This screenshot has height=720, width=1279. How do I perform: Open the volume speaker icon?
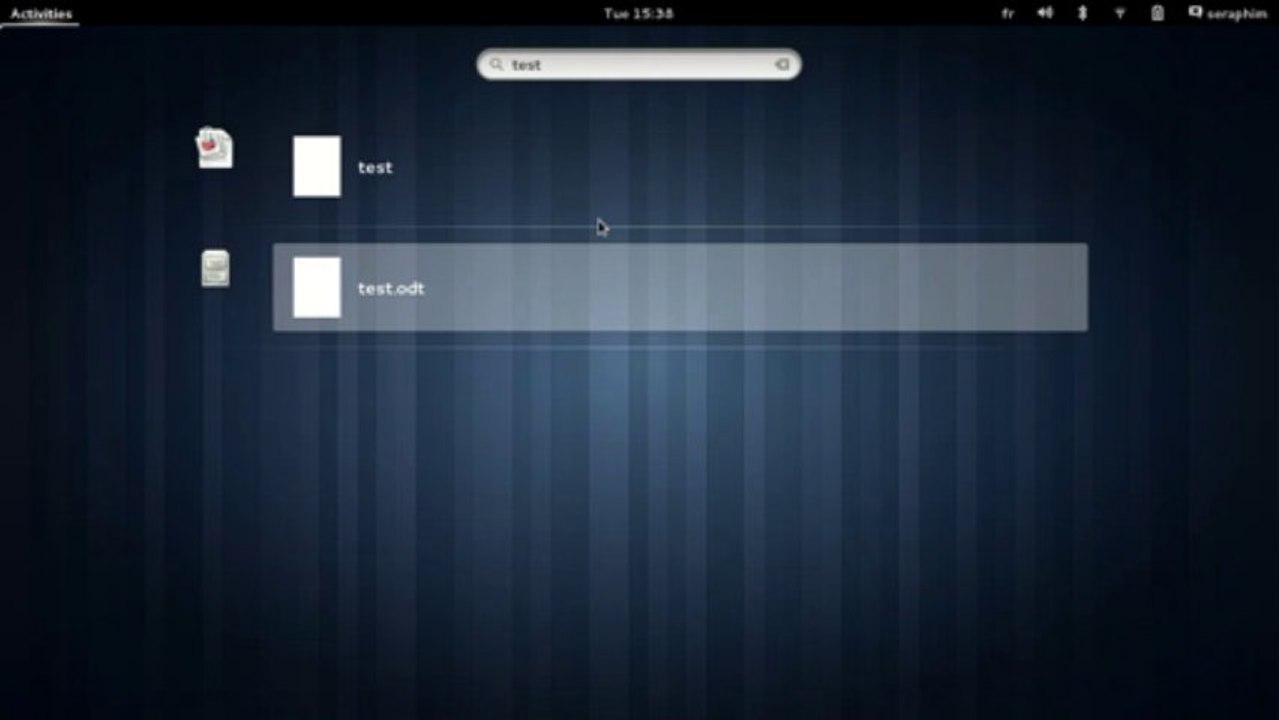(1045, 13)
